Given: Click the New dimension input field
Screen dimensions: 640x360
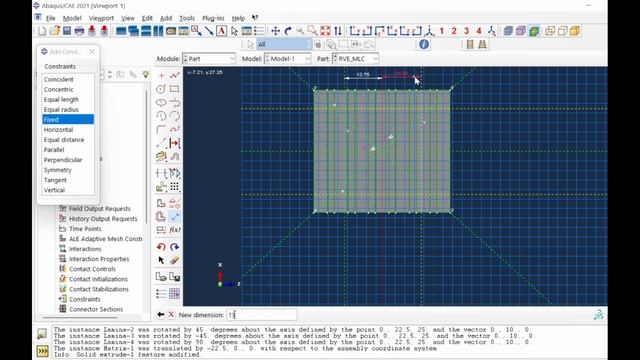Looking at the screenshot, I should coord(262,315).
